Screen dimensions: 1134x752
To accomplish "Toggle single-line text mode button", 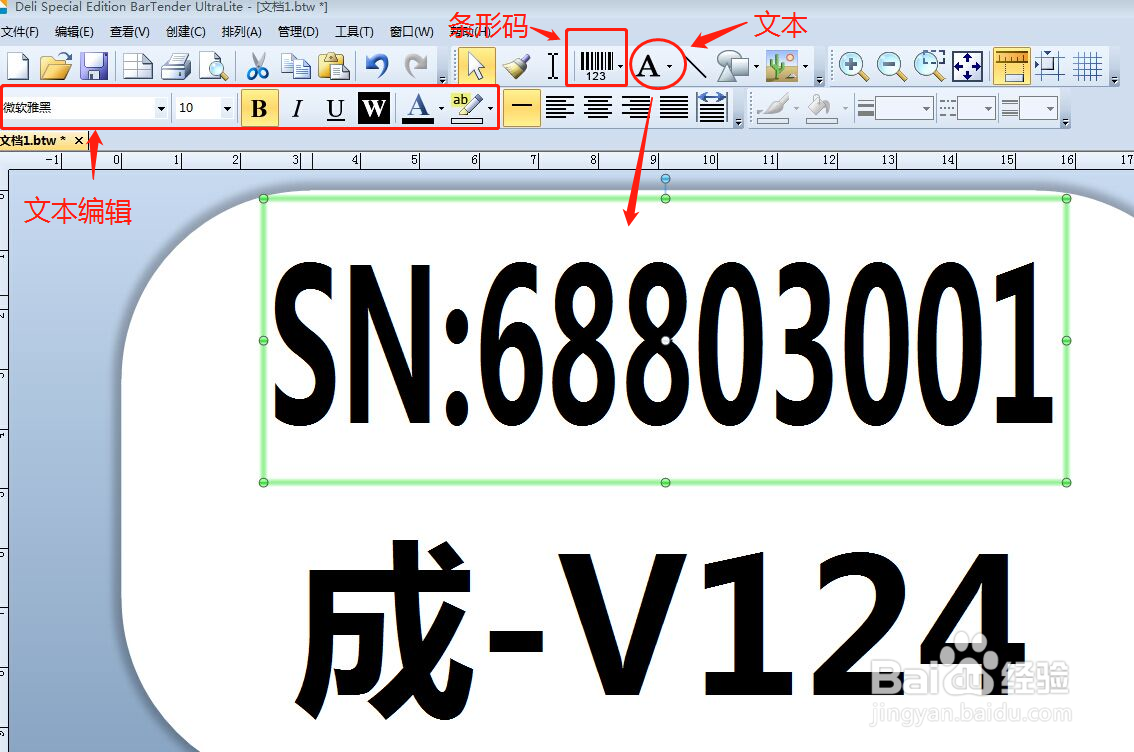I will point(521,108).
